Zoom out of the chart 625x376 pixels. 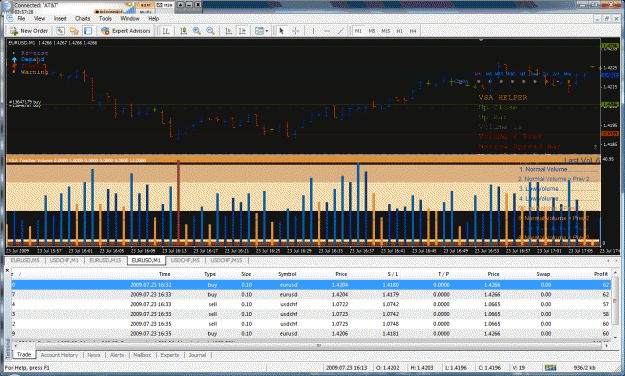[x=210, y=31]
